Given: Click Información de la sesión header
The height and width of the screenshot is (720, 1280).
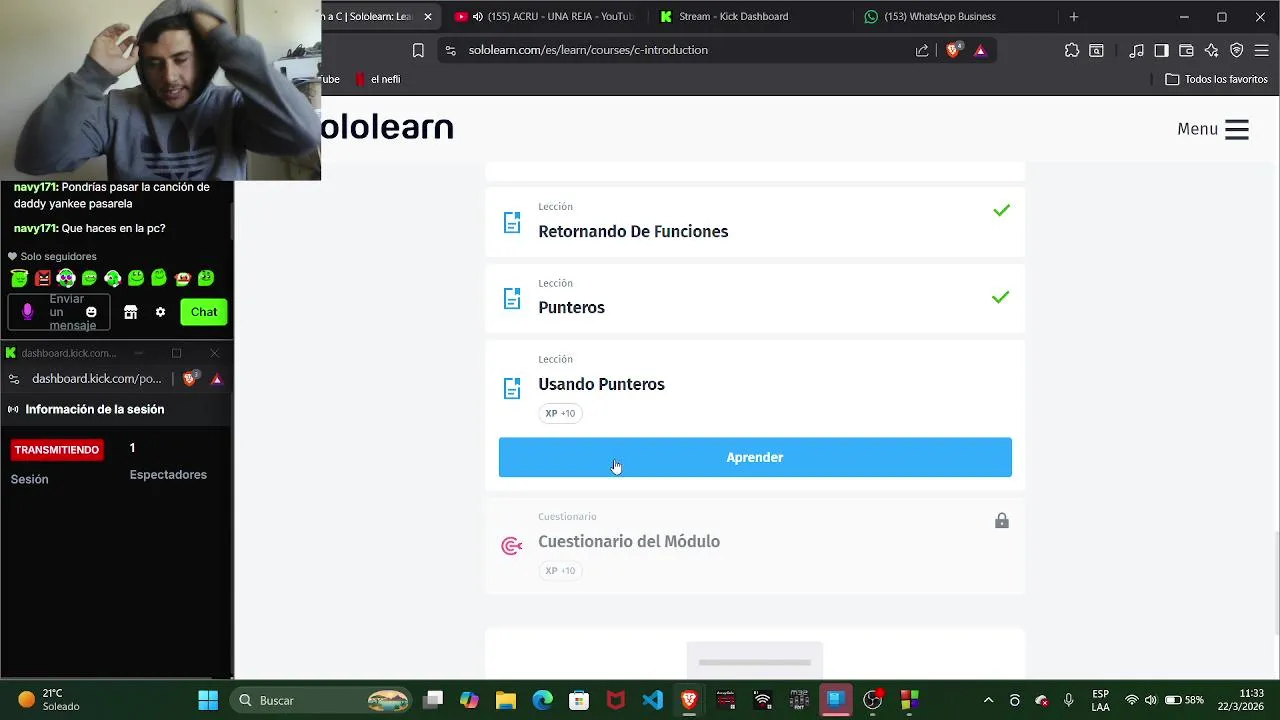Looking at the screenshot, I should pyautogui.click(x=95, y=409).
